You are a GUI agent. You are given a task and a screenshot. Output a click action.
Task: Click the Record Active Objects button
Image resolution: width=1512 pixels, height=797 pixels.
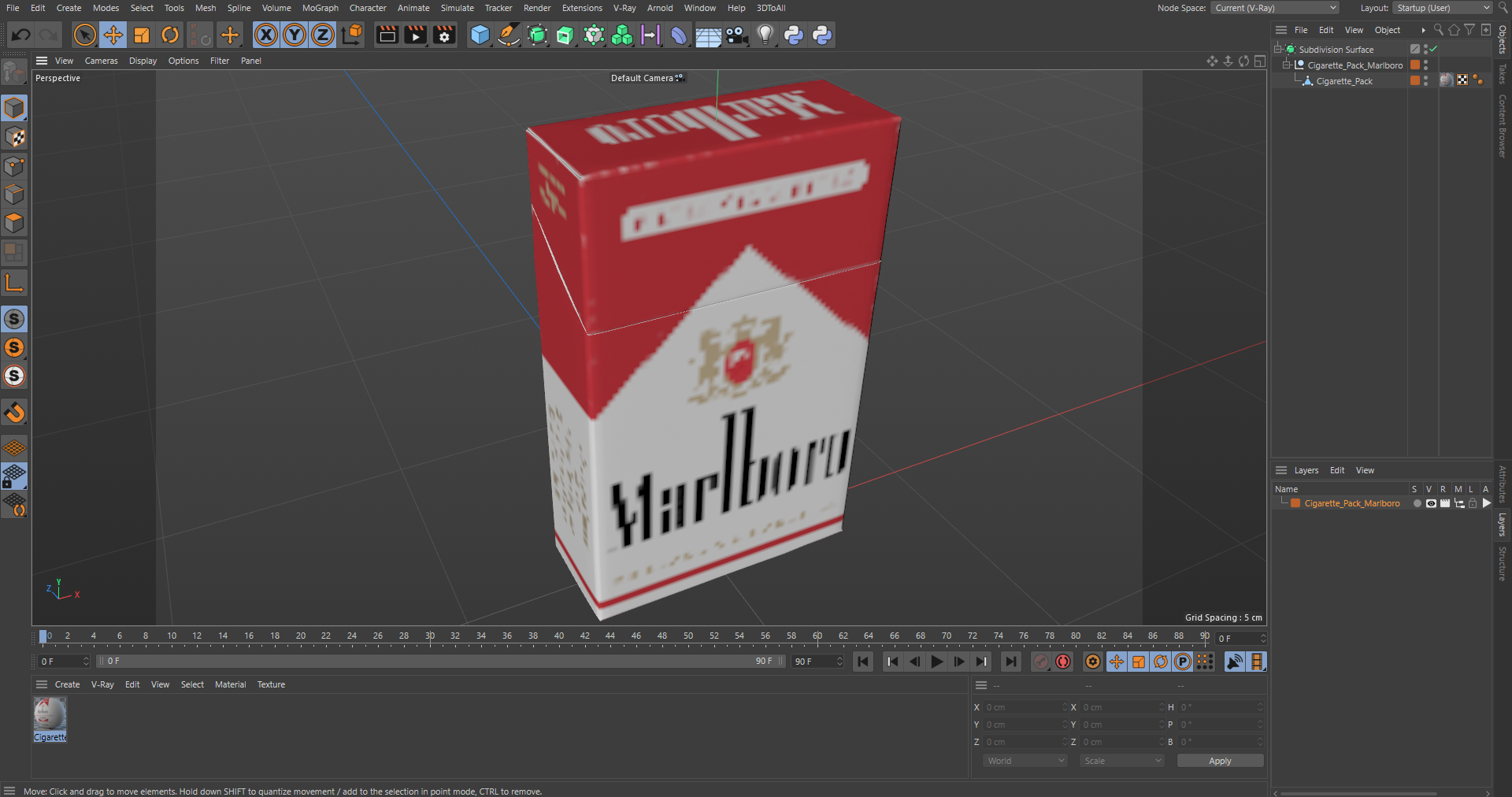tap(1041, 662)
